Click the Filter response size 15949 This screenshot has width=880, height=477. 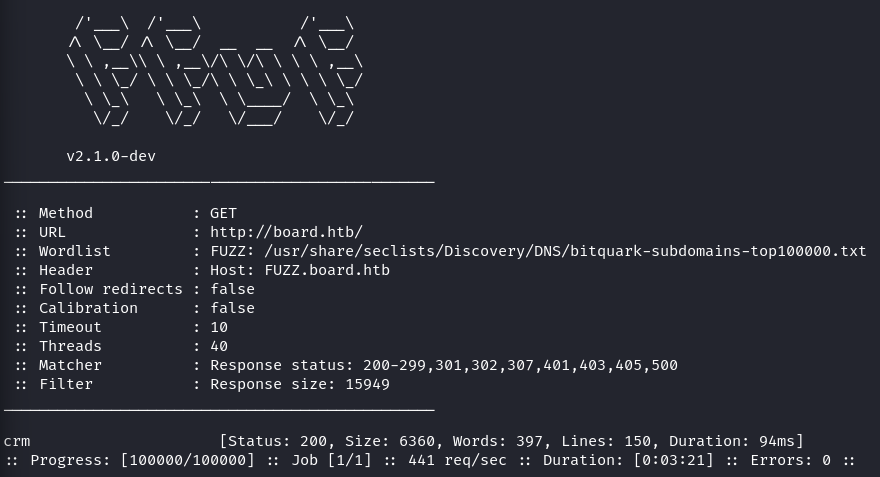(300, 384)
